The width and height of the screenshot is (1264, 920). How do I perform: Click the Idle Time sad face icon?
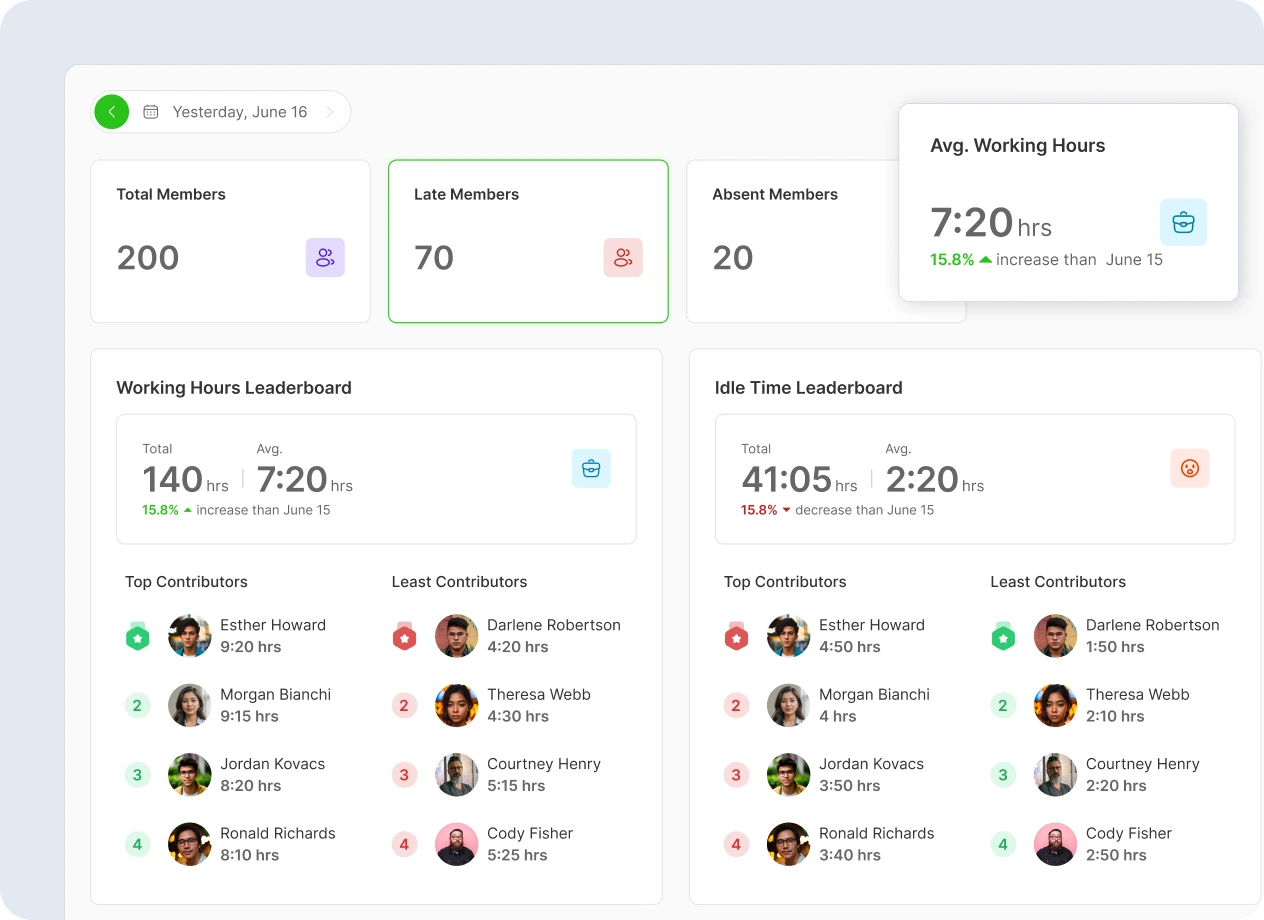click(x=1189, y=468)
